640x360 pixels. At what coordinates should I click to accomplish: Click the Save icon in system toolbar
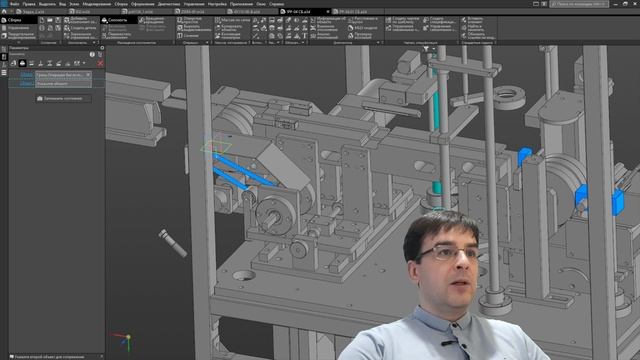(x=58, y=20)
